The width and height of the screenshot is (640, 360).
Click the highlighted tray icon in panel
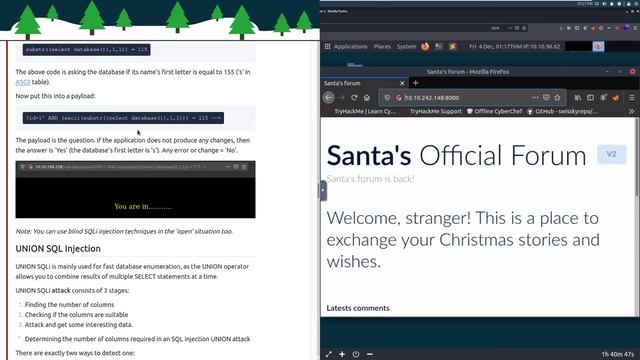point(598,46)
